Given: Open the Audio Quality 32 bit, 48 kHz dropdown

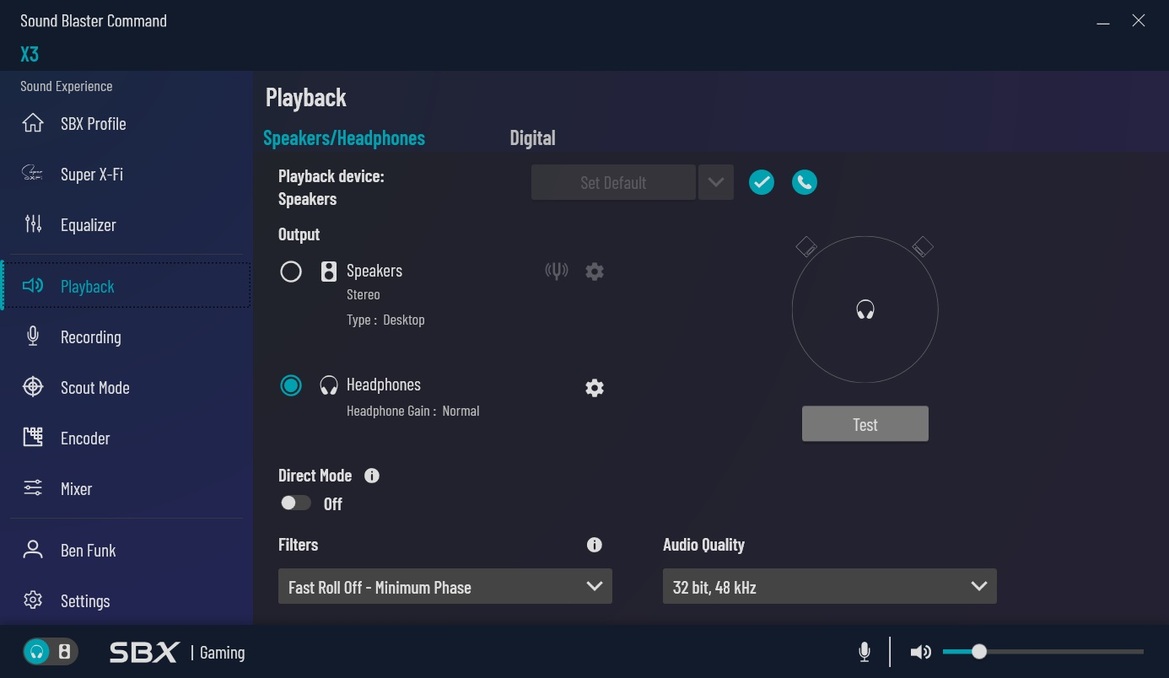Looking at the screenshot, I should pos(830,587).
